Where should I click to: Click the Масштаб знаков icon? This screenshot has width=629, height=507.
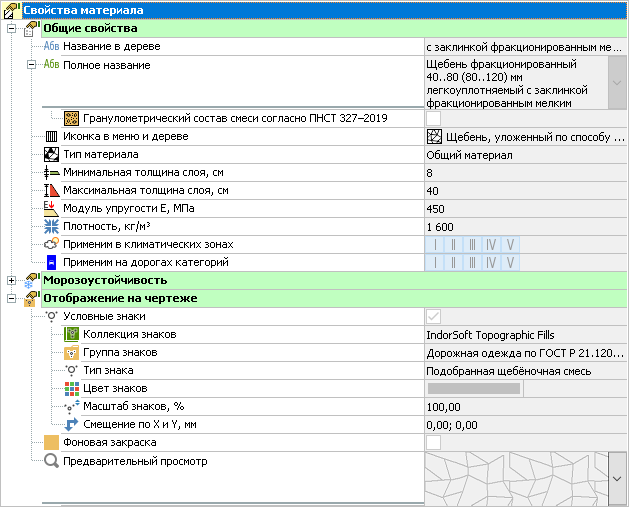click(71, 406)
